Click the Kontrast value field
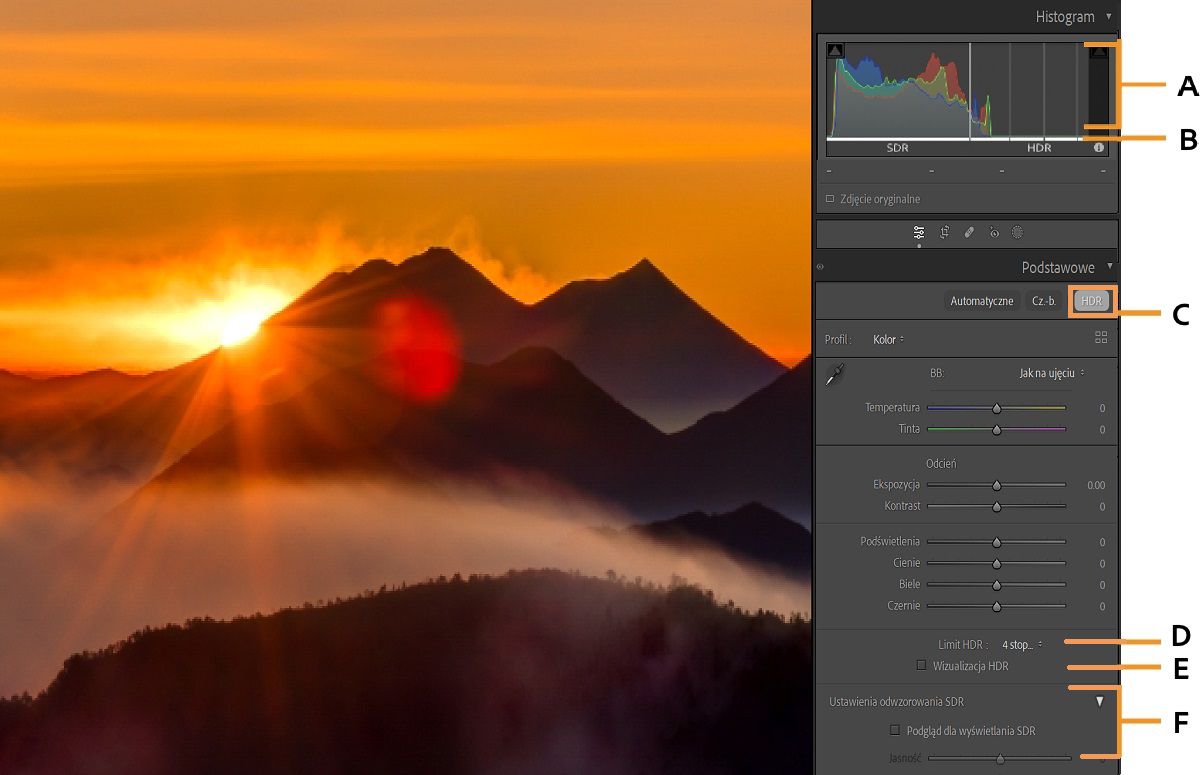 coord(1102,506)
